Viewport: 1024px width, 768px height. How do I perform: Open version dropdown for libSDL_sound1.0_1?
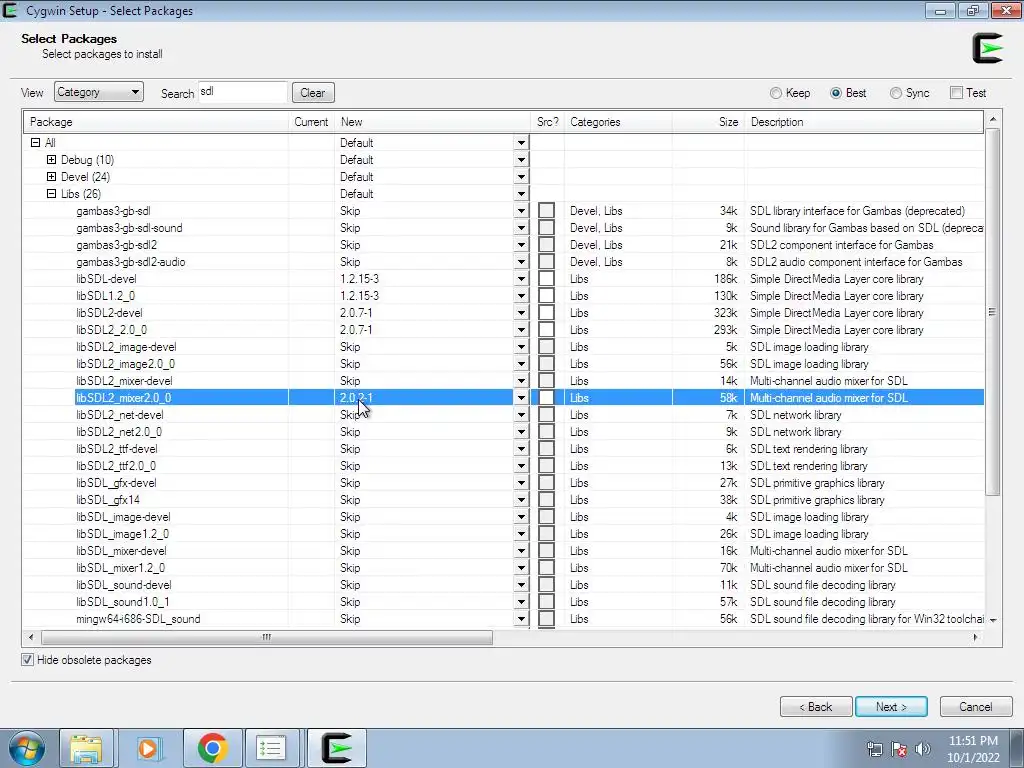[521, 601]
